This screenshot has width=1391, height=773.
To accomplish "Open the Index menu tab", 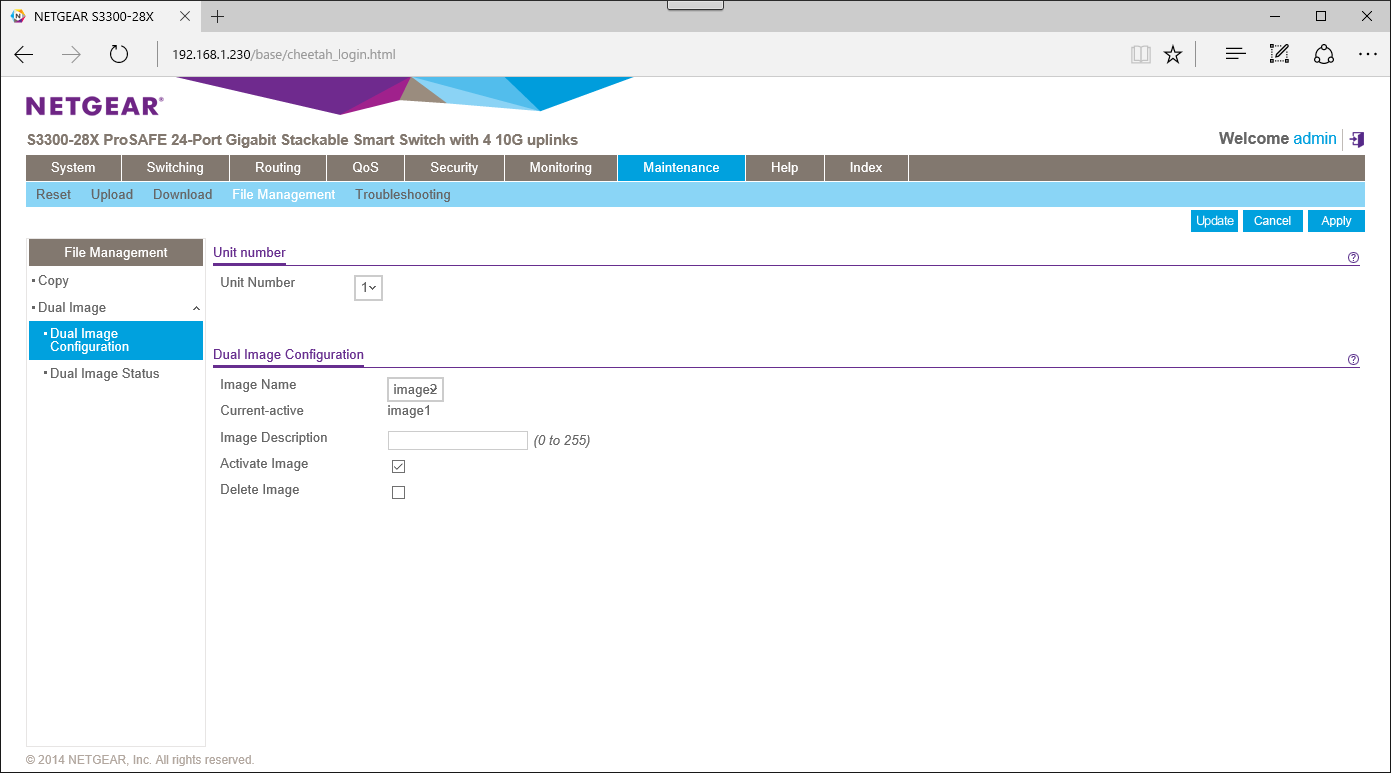I will 866,168.
